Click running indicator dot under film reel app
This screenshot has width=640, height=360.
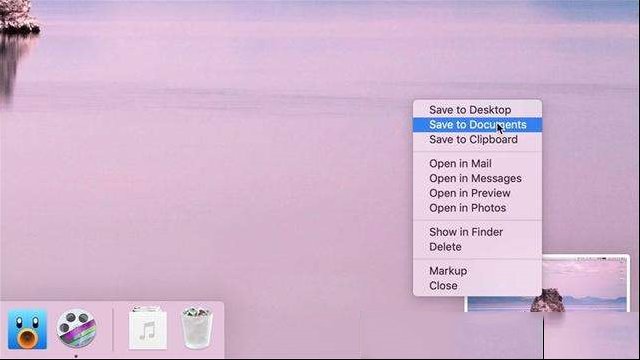(76, 356)
